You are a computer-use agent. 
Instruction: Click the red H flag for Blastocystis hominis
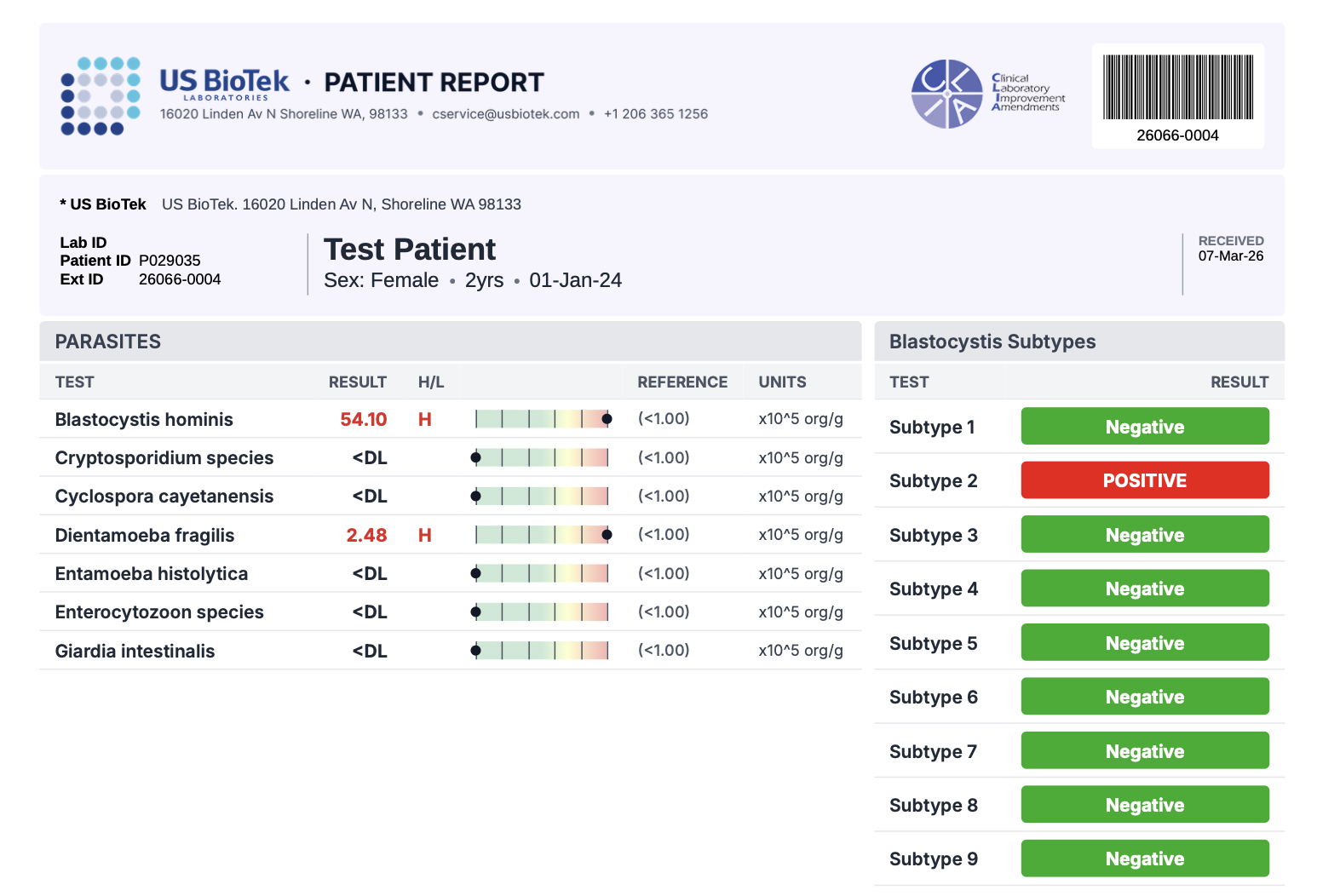(x=424, y=420)
